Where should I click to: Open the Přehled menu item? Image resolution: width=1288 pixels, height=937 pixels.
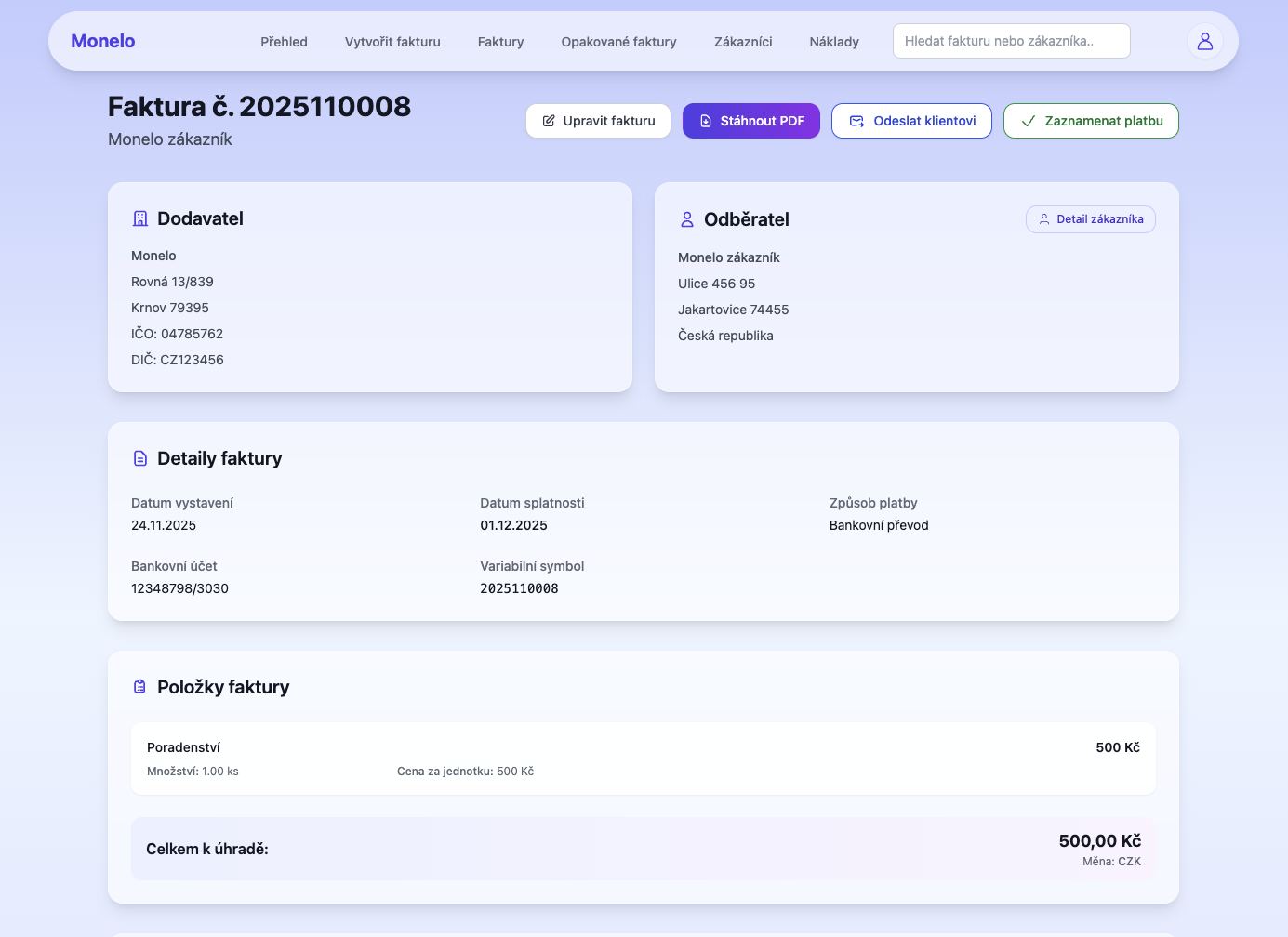coord(284,42)
